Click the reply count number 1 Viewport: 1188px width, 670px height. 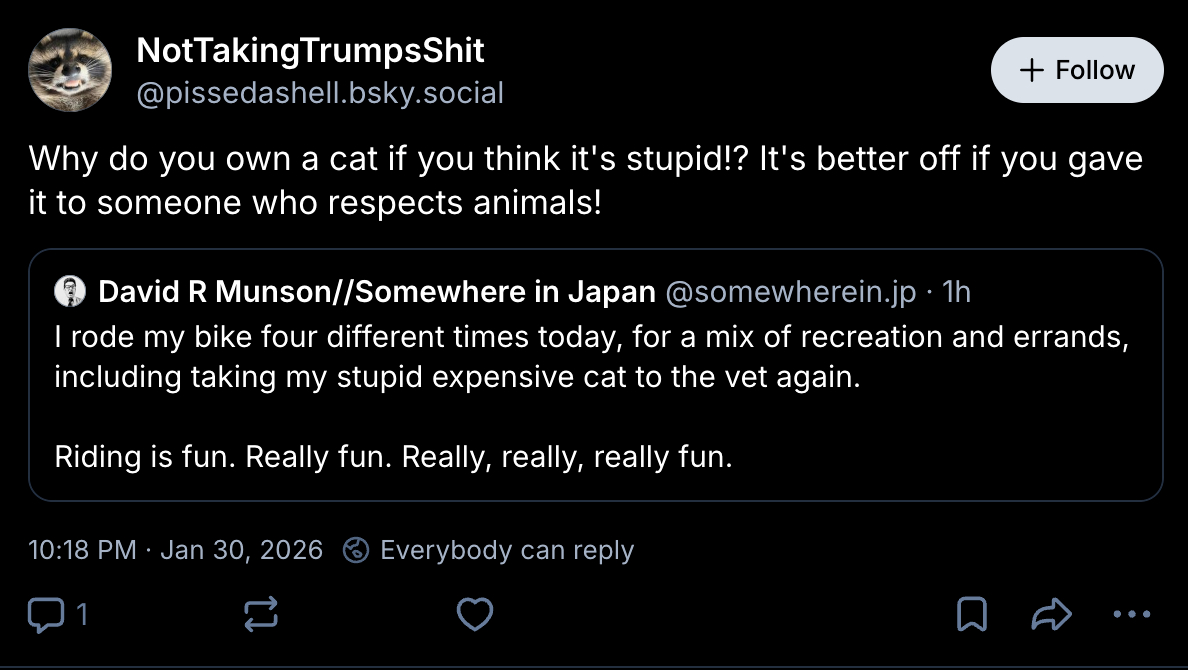pos(82,614)
